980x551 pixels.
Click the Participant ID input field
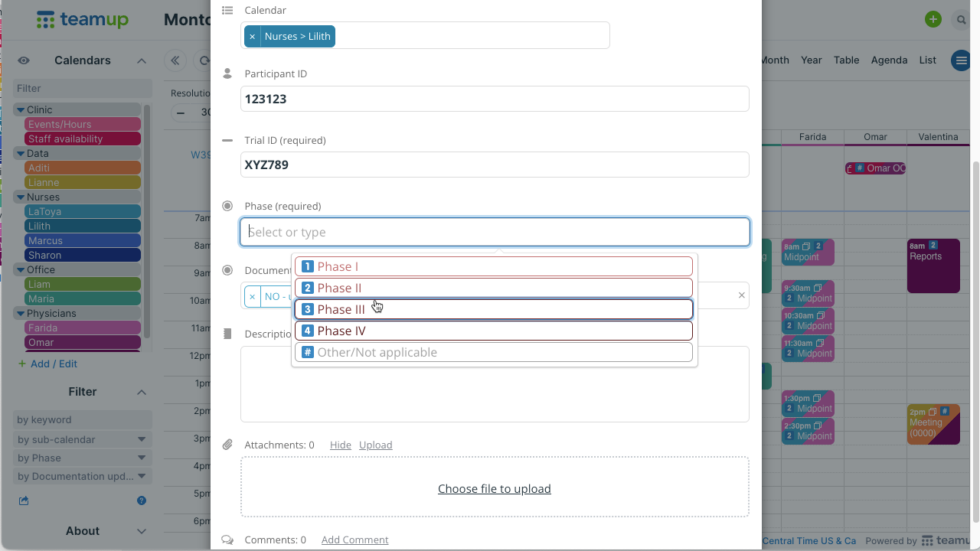[x=494, y=99]
